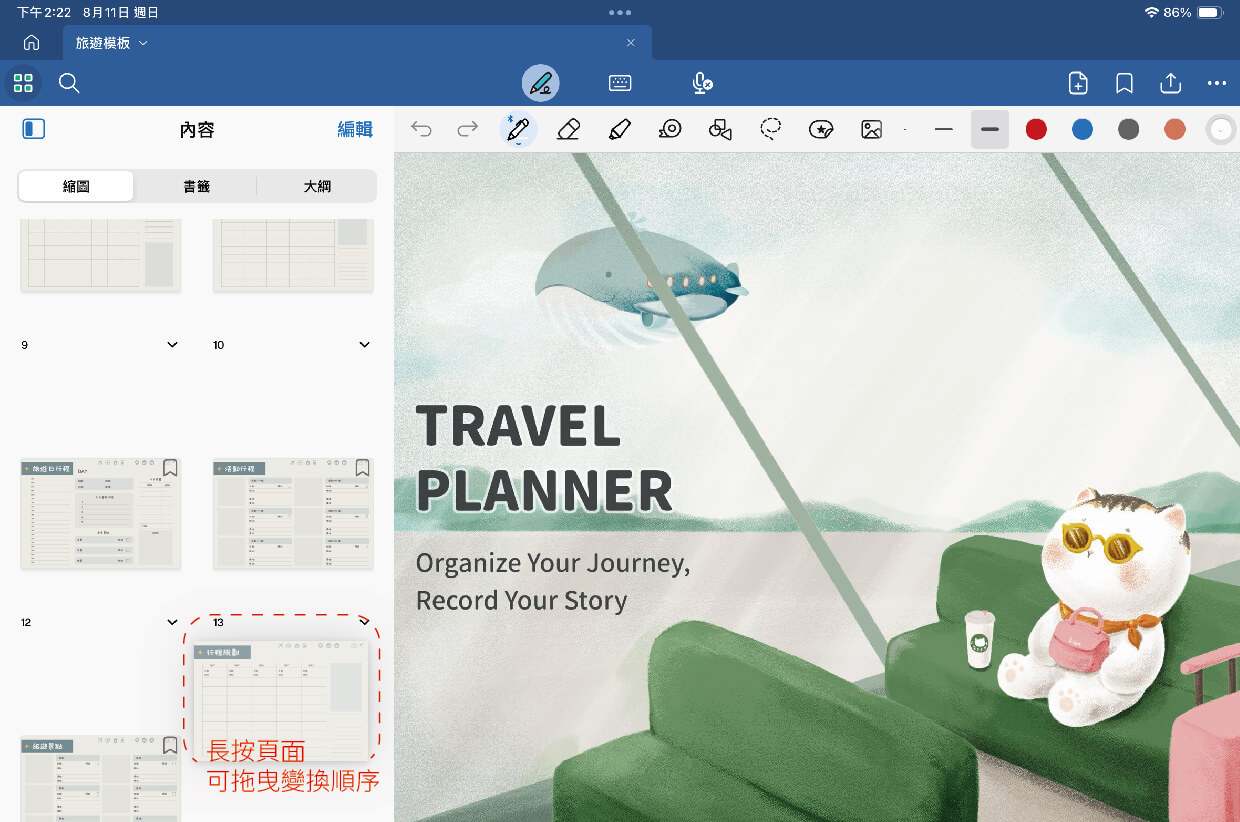The width and height of the screenshot is (1240, 822).
Task: Tap the 內容 panel title
Action: pyautogui.click(x=197, y=129)
